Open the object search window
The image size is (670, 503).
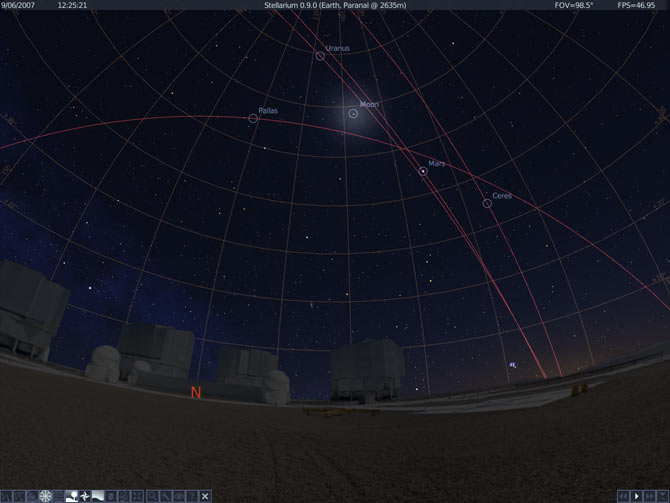click(x=152, y=496)
